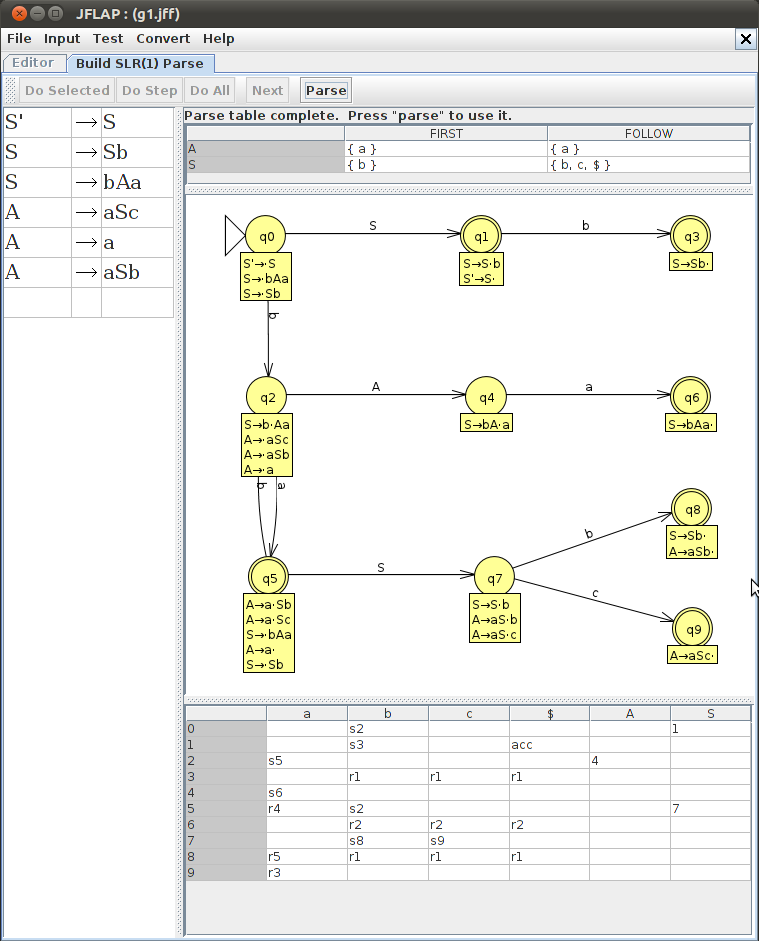This screenshot has width=759, height=941.
Task: Click final state q3 node
Action: click(691, 236)
